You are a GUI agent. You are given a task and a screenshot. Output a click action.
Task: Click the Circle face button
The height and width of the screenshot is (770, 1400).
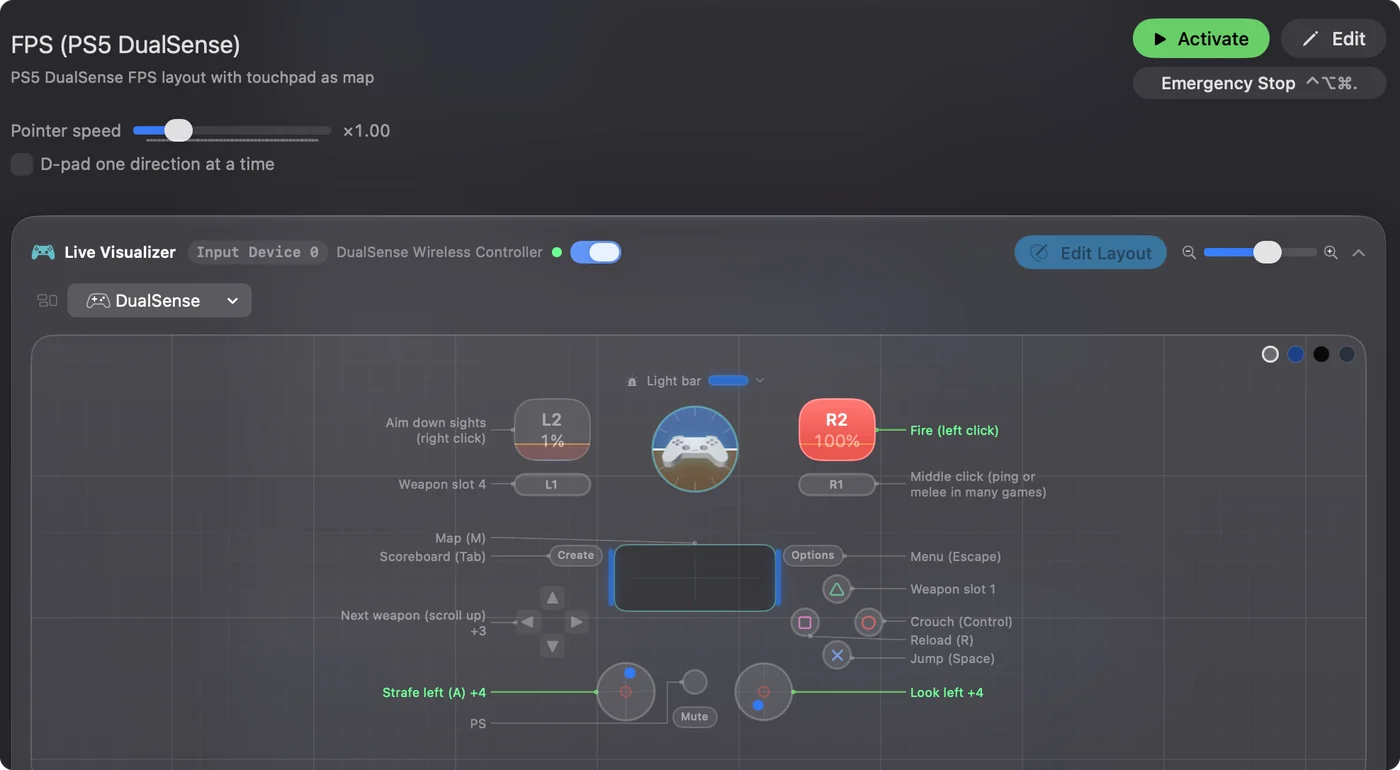(869, 622)
